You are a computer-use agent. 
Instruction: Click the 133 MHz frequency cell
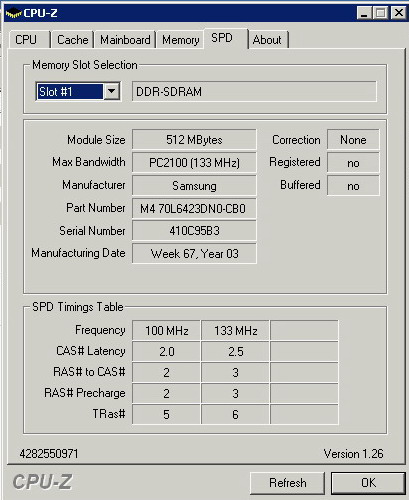tap(235, 331)
